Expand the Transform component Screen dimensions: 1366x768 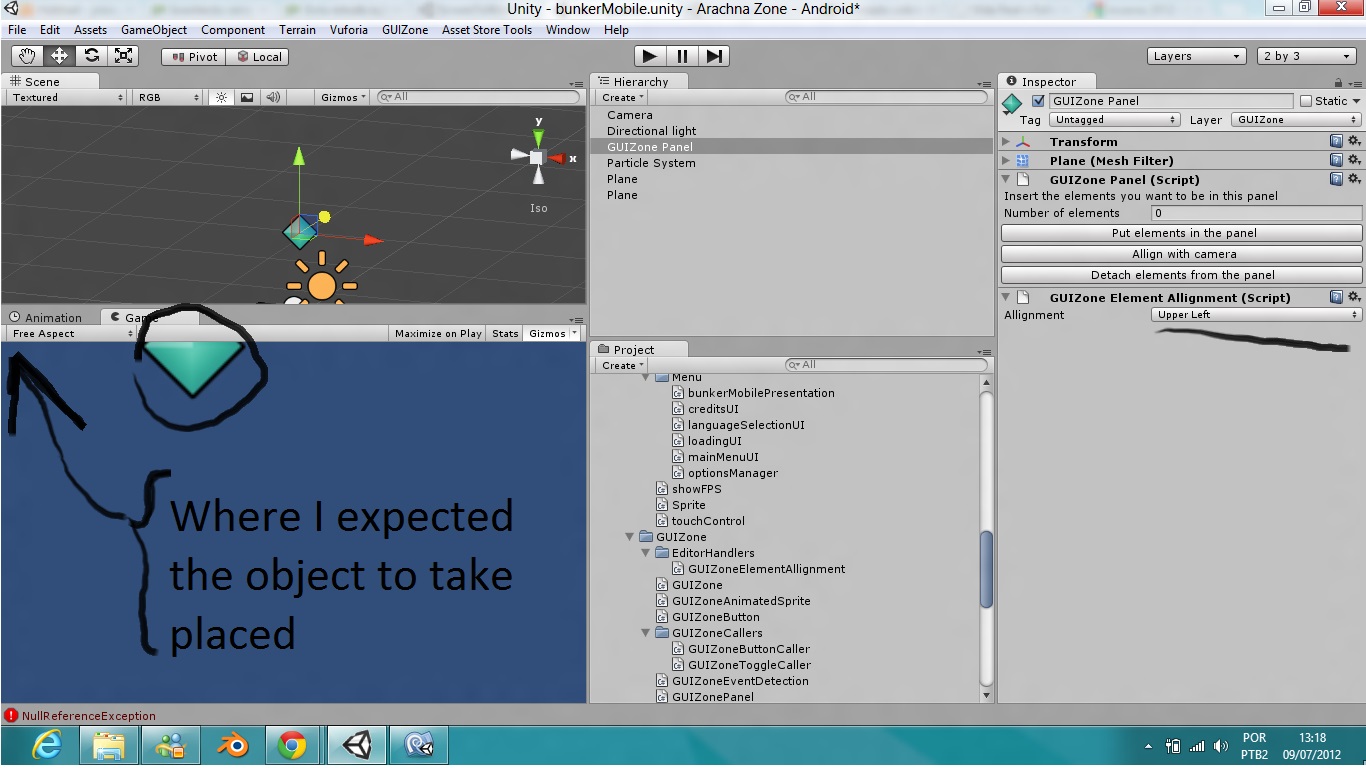(x=1007, y=142)
